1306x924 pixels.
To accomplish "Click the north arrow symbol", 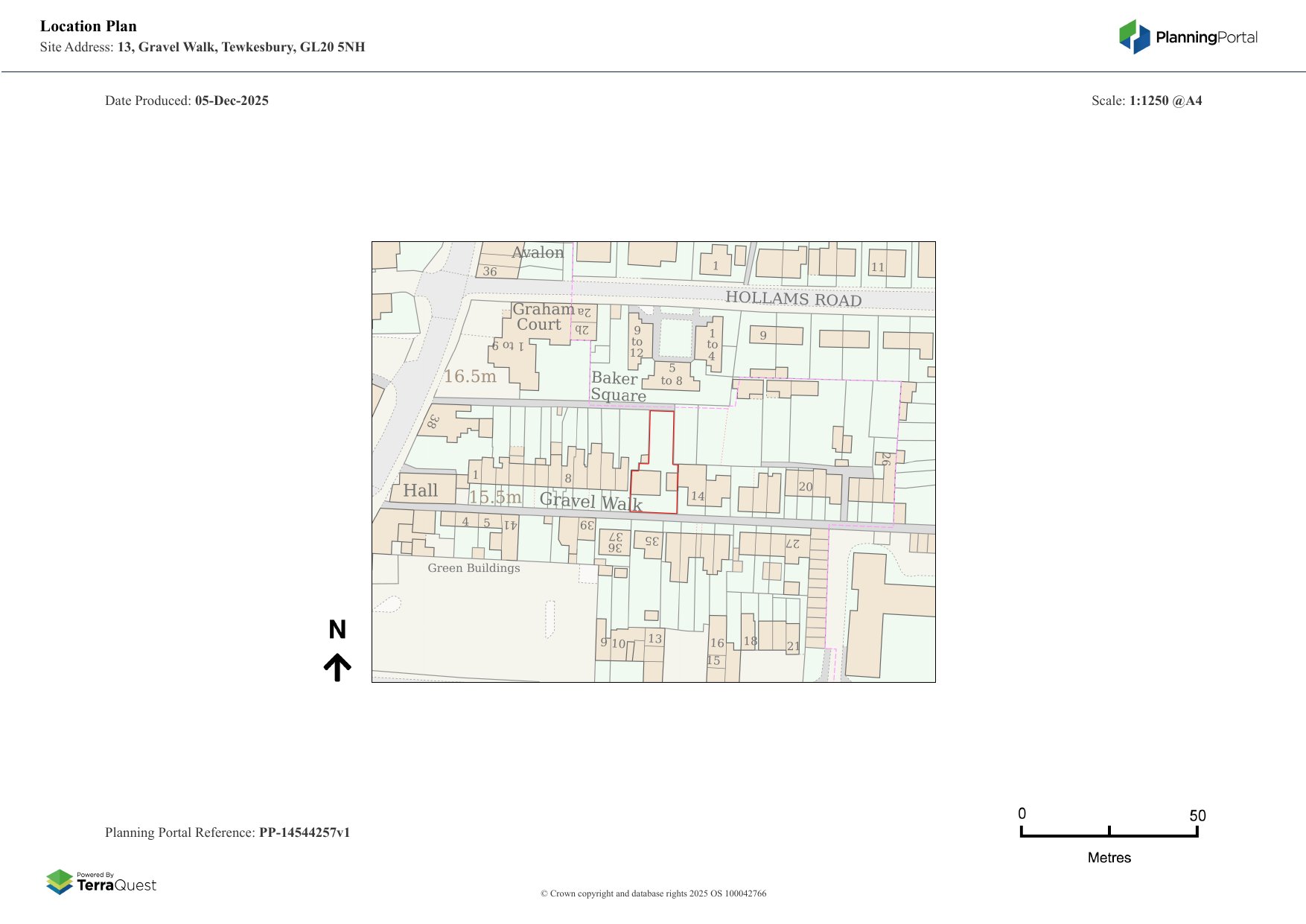I will pyautogui.click(x=337, y=667).
